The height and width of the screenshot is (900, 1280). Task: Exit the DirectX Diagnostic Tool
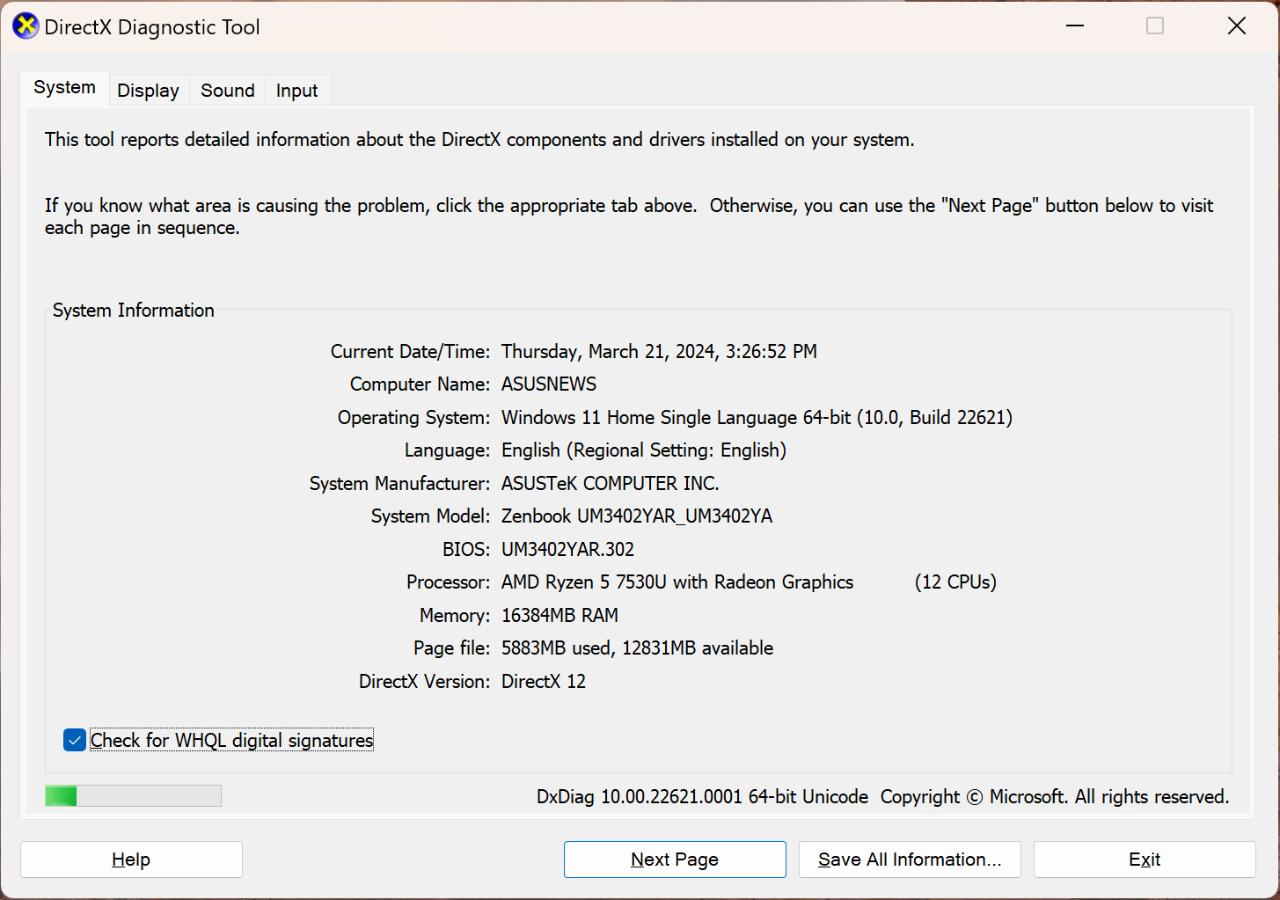tap(1144, 859)
